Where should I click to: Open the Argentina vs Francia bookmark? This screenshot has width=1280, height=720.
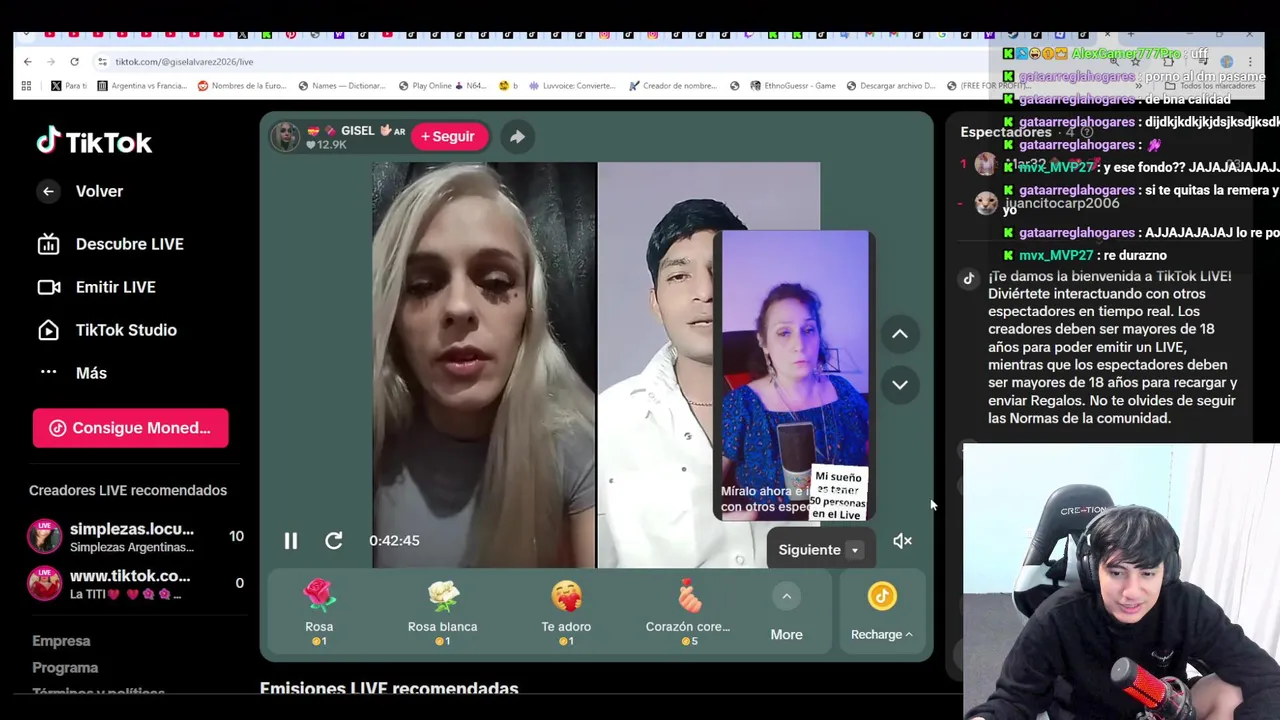tap(141, 86)
